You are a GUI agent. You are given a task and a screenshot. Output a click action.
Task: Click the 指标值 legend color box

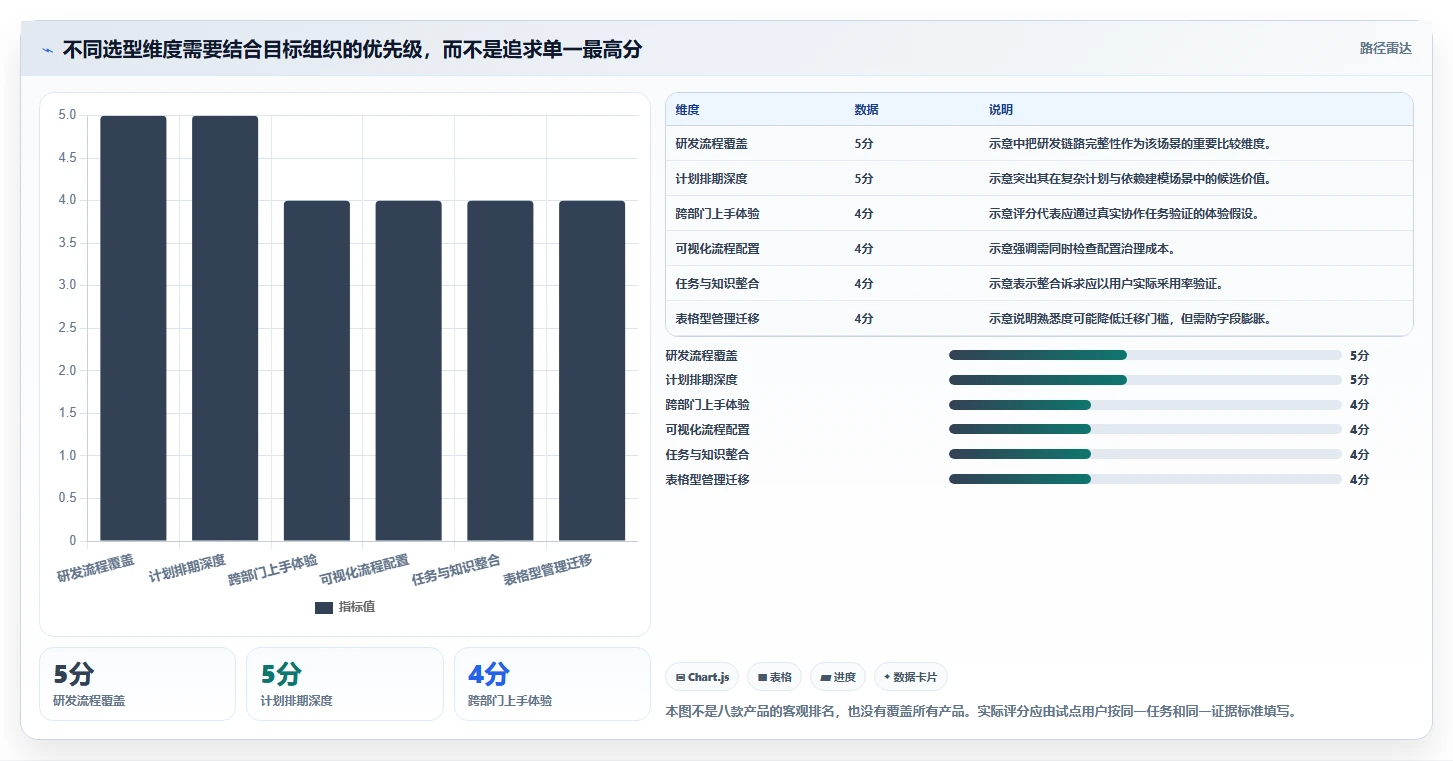point(324,607)
